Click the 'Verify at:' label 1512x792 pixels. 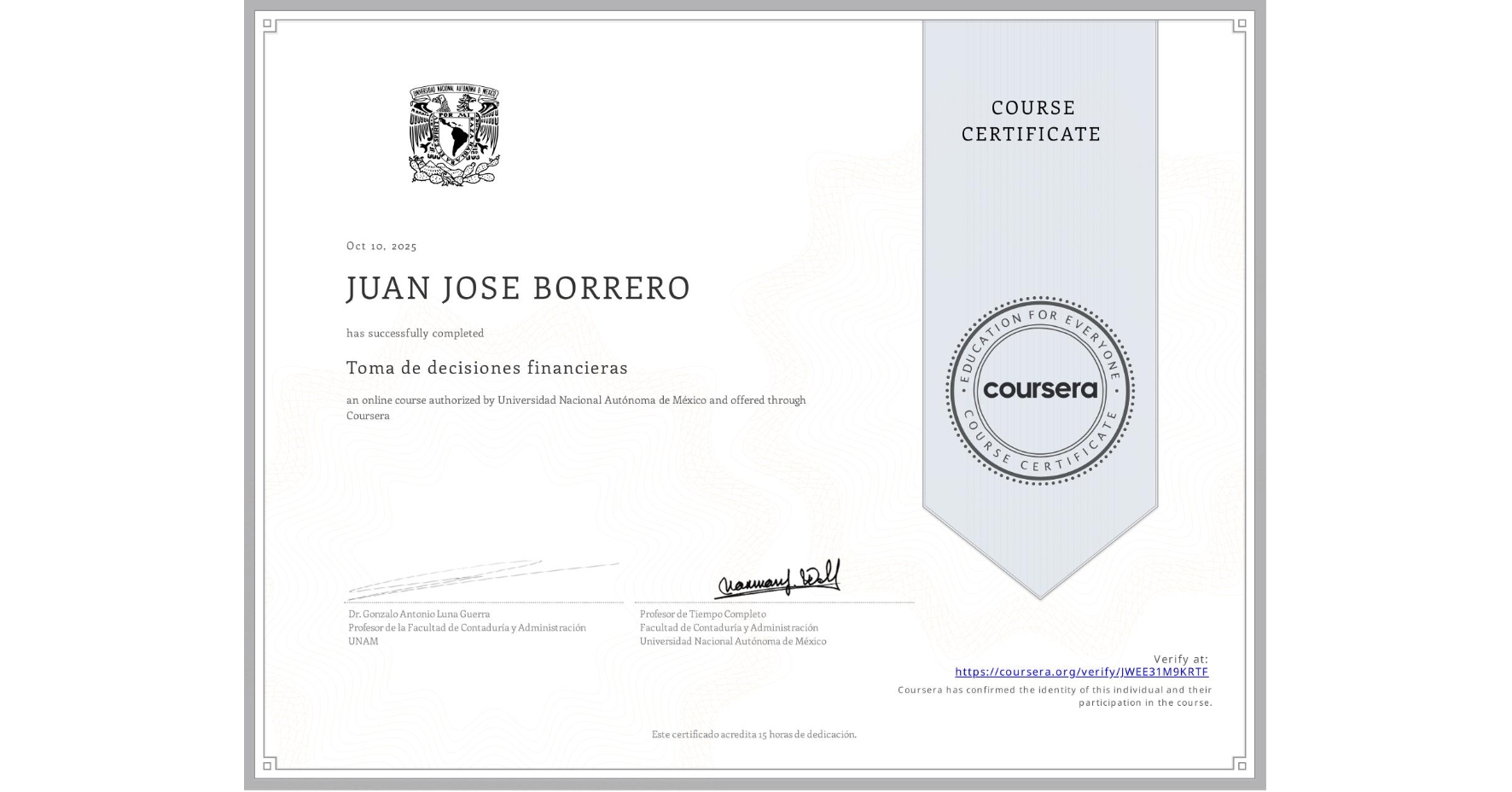[1181, 659]
